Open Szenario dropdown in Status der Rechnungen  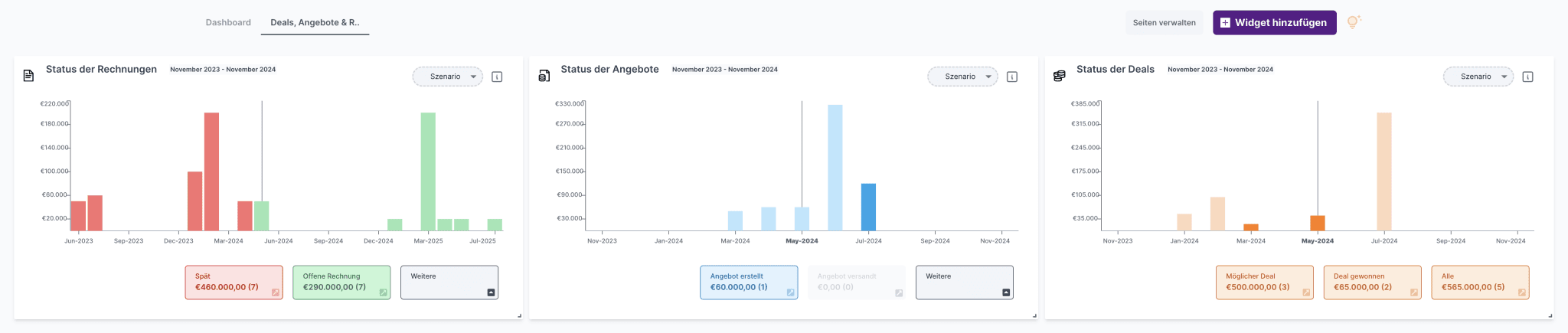tap(448, 77)
